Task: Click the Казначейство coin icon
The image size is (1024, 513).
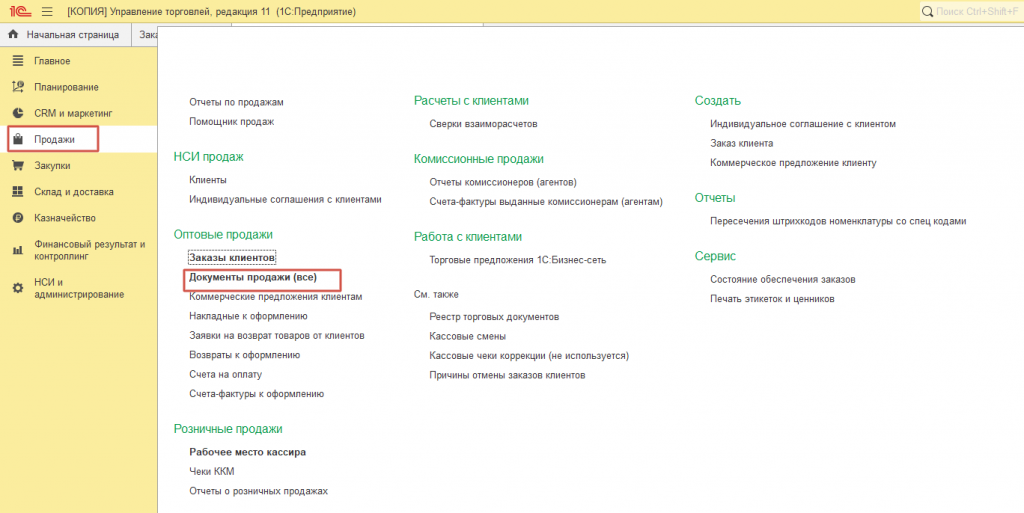Action: (18, 218)
